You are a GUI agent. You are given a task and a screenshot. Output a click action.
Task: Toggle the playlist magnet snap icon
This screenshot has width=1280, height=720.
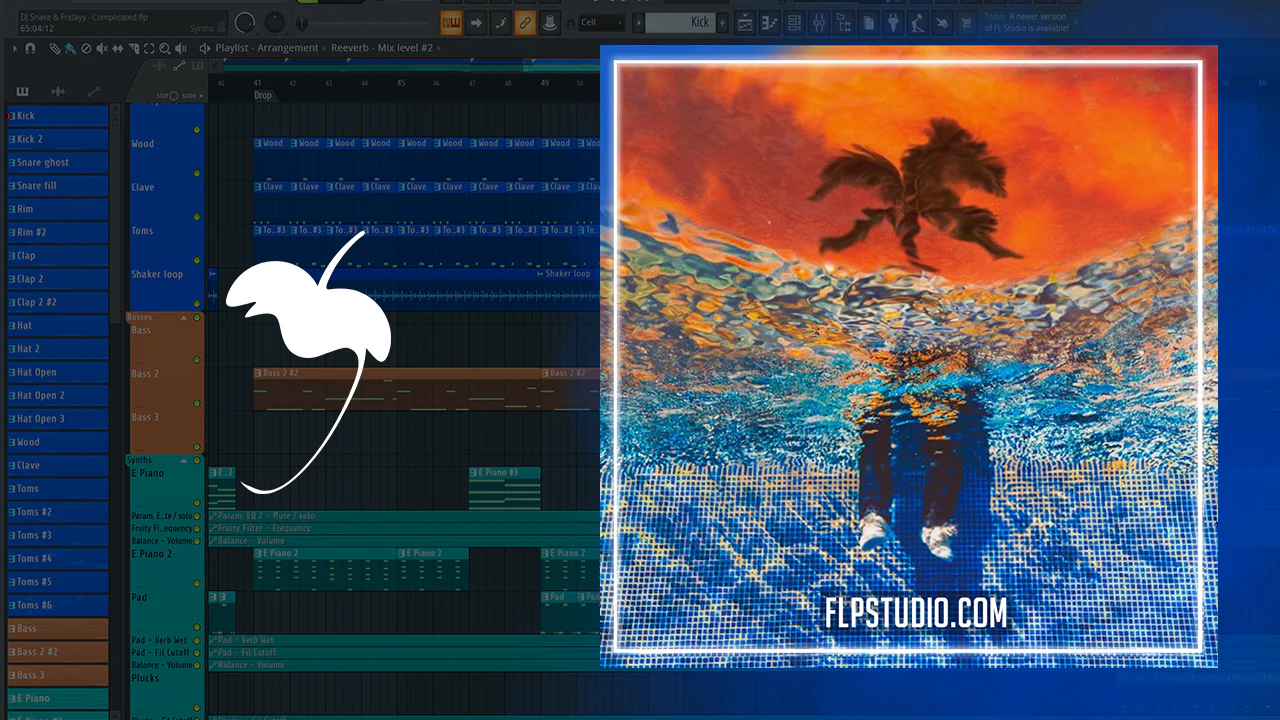point(30,48)
